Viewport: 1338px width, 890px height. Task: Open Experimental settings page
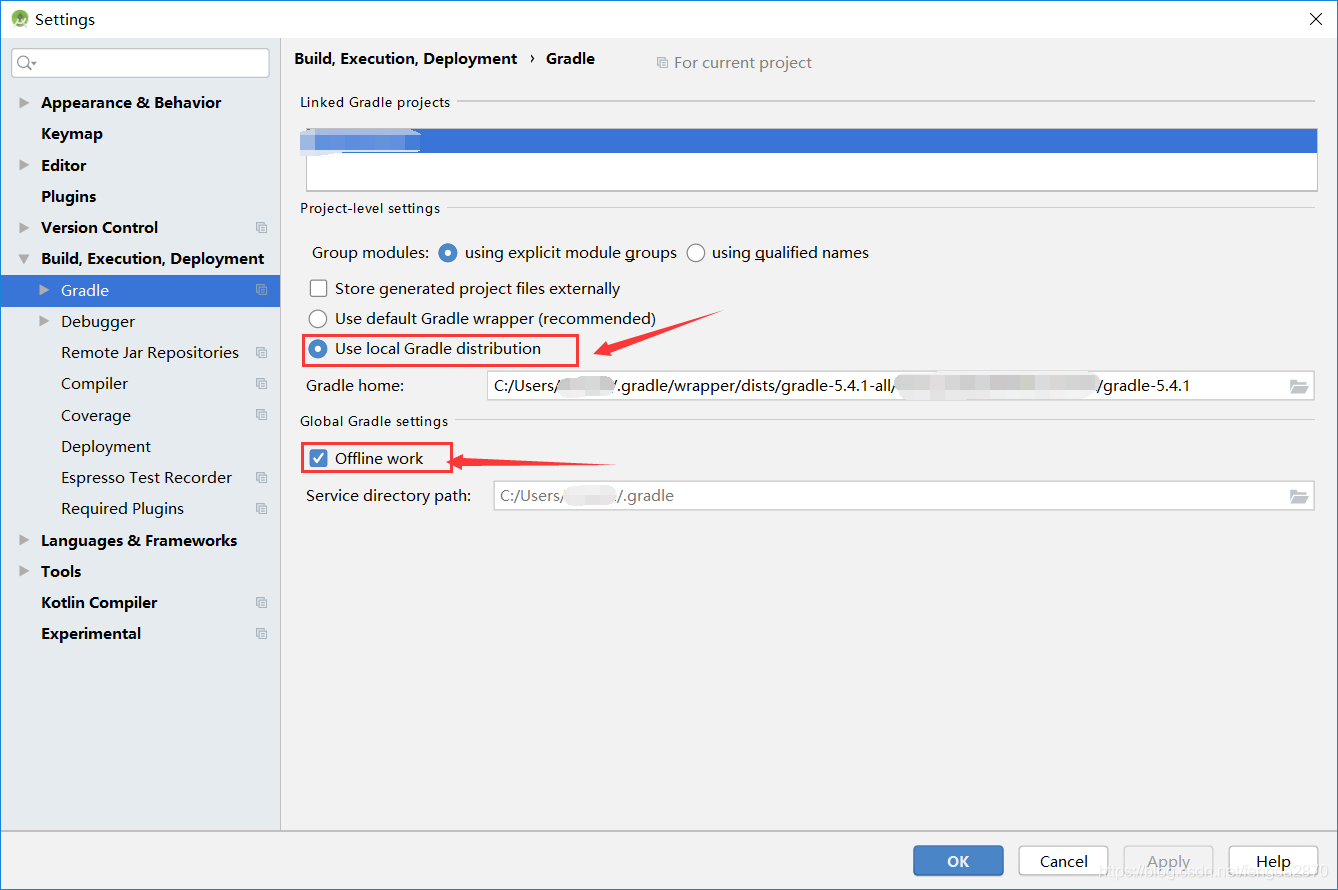coord(91,634)
